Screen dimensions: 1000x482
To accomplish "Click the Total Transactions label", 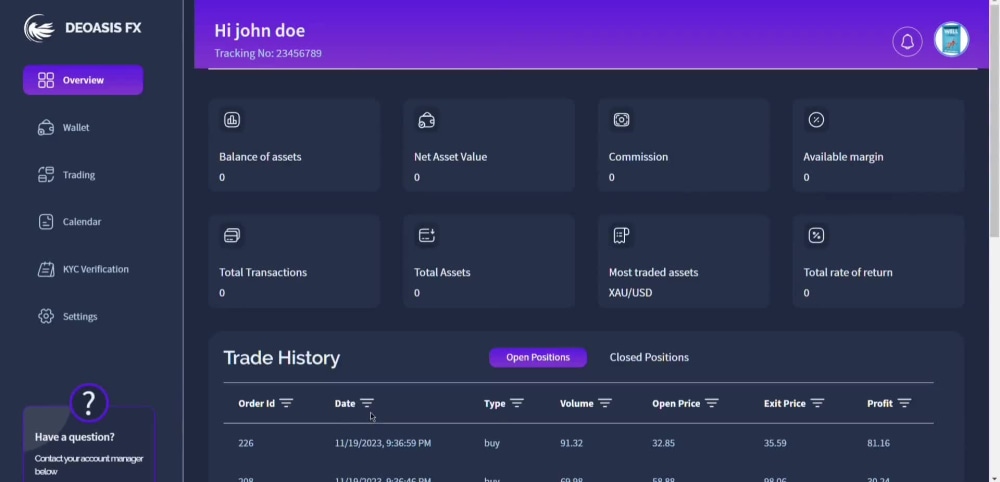I will [x=263, y=272].
